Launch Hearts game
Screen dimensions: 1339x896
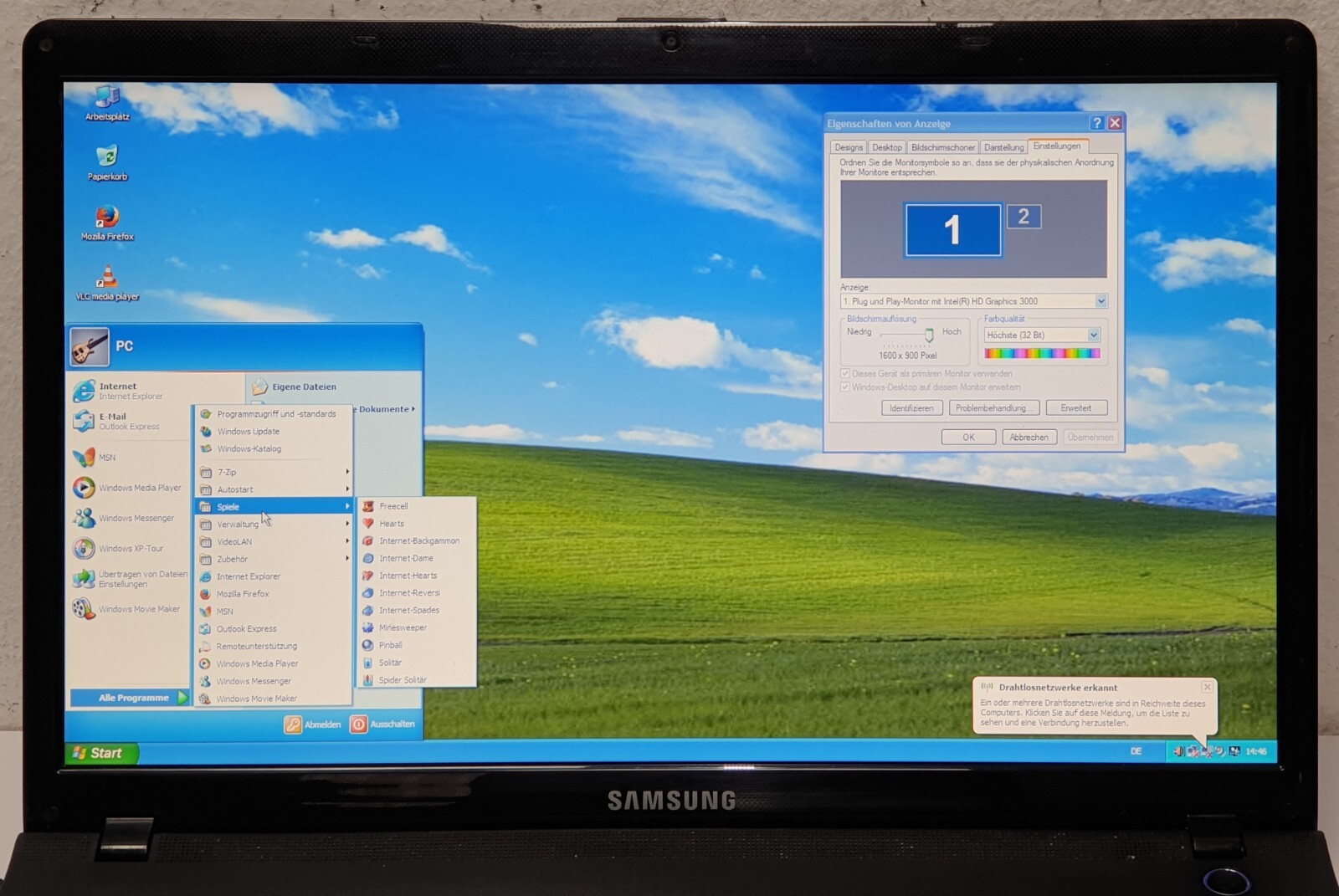(x=416, y=524)
